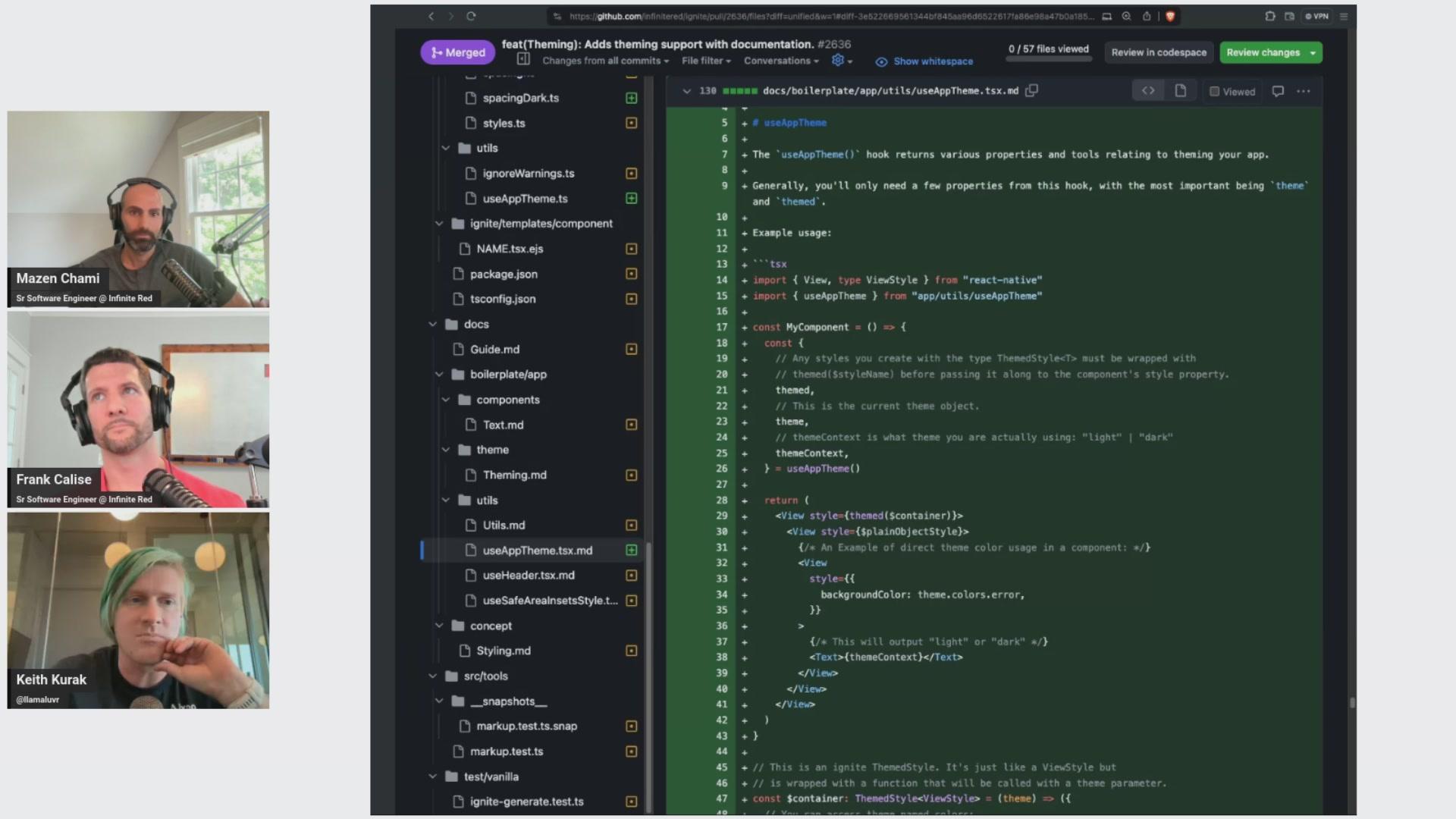Collapse the theme folder in docs
Image resolution: width=1456 pixels, height=819 pixels.
446,450
